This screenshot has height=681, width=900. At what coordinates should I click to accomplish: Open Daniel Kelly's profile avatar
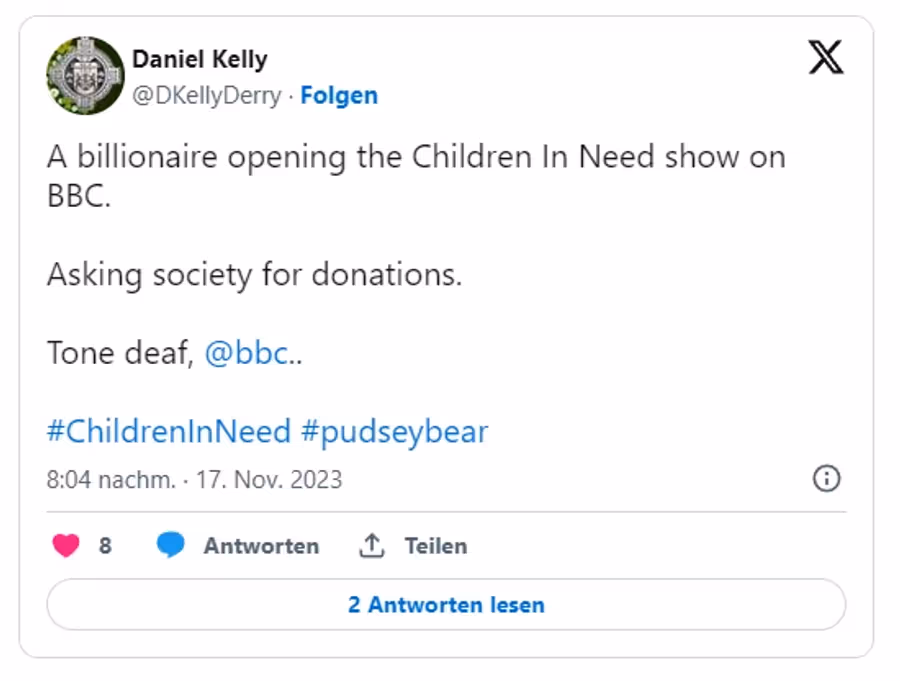click(86, 76)
